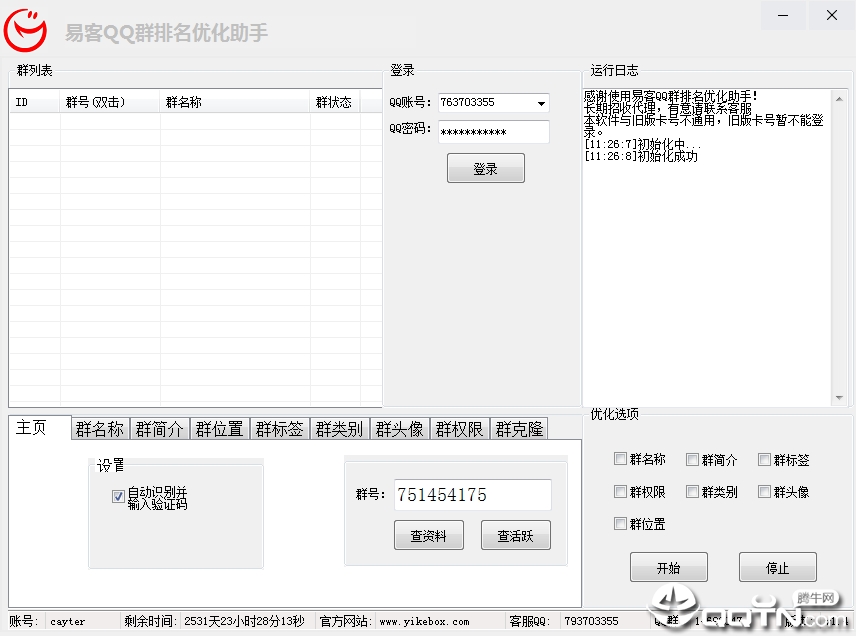This screenshot has height=636, width=856.
Task: Click the 停止 stop button
Action: [x=777, y=568]
